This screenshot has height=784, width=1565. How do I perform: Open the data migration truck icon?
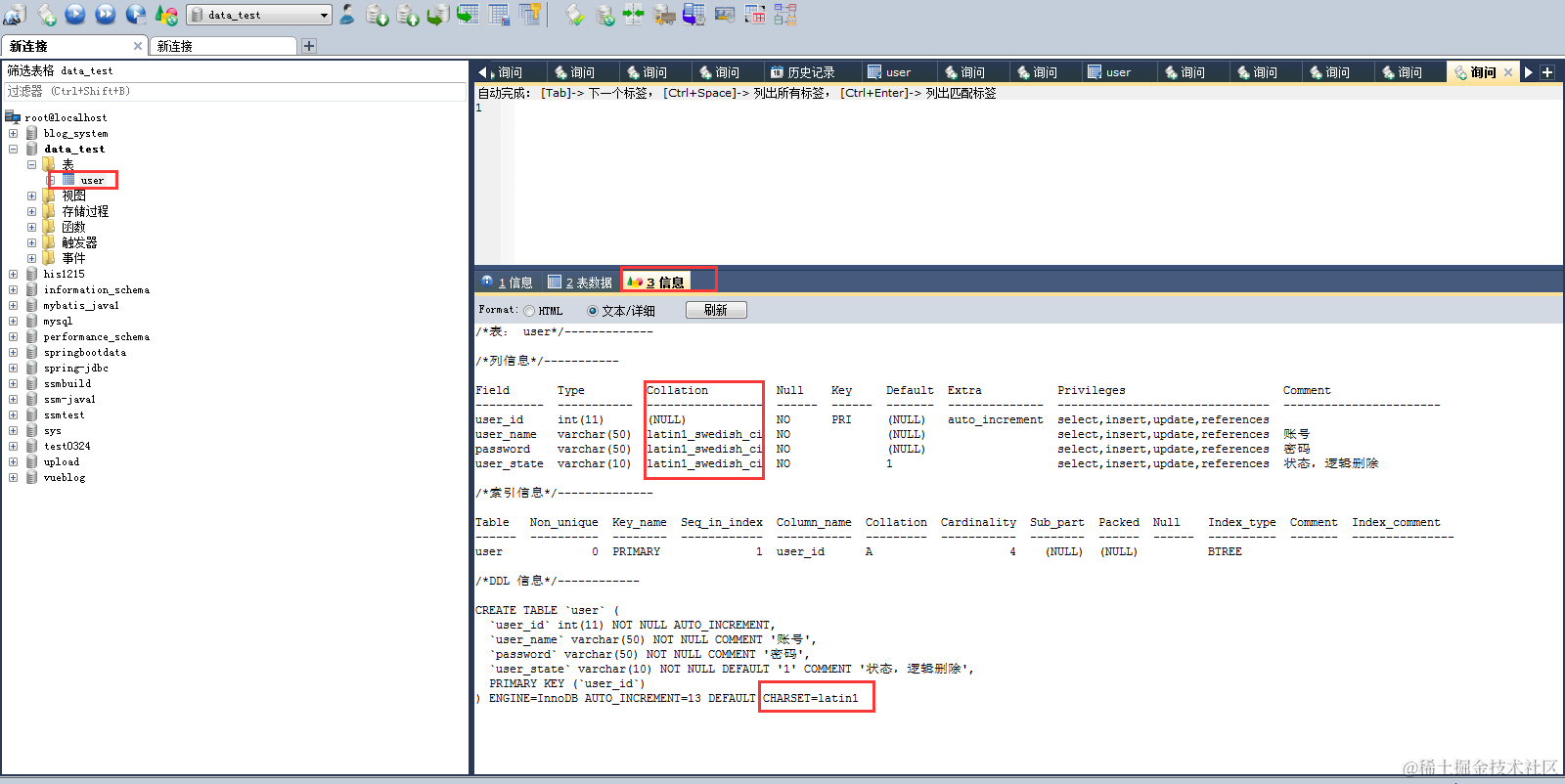click(664, 15)
